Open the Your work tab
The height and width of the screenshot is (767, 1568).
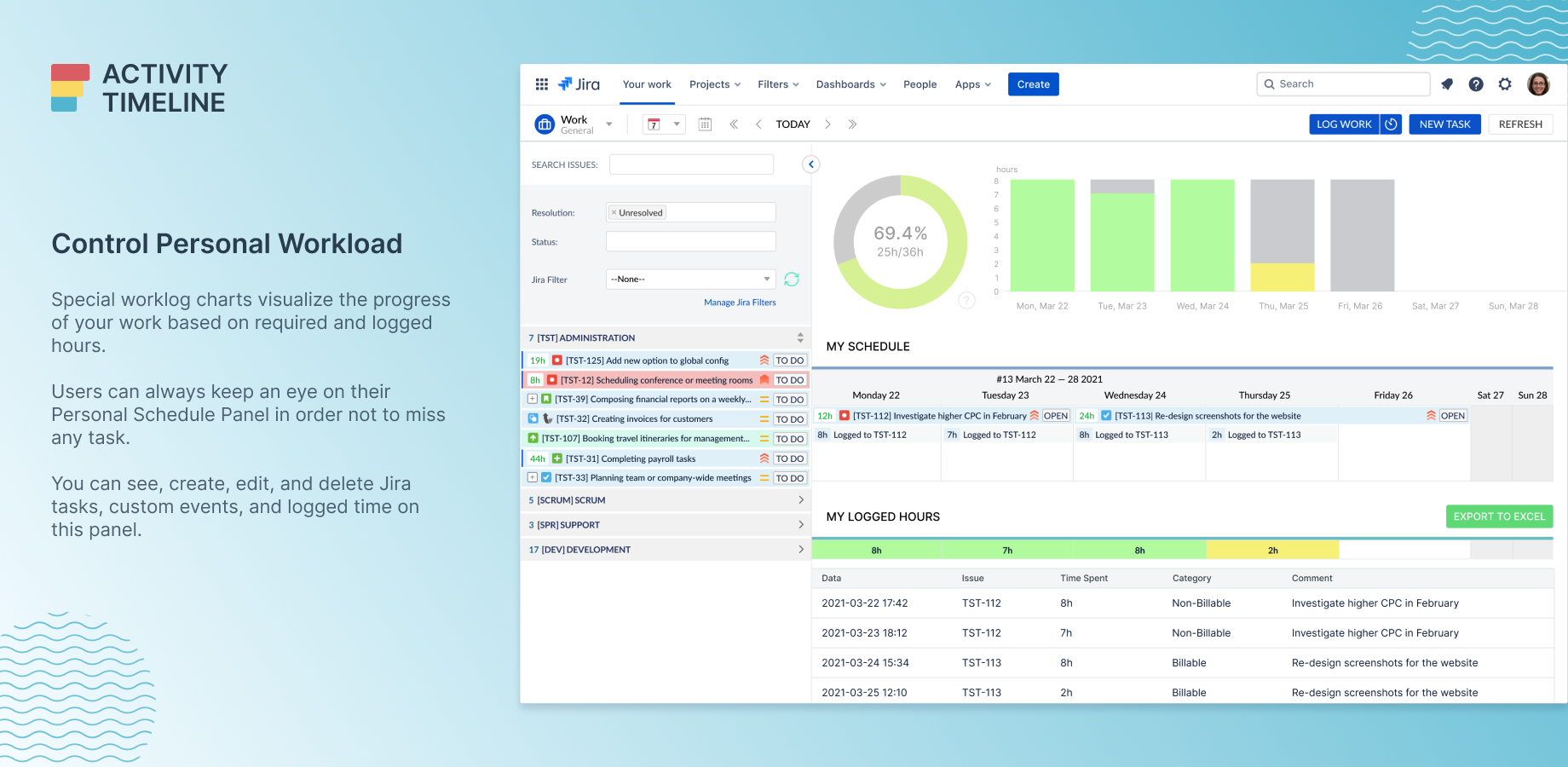pos(647,84)
